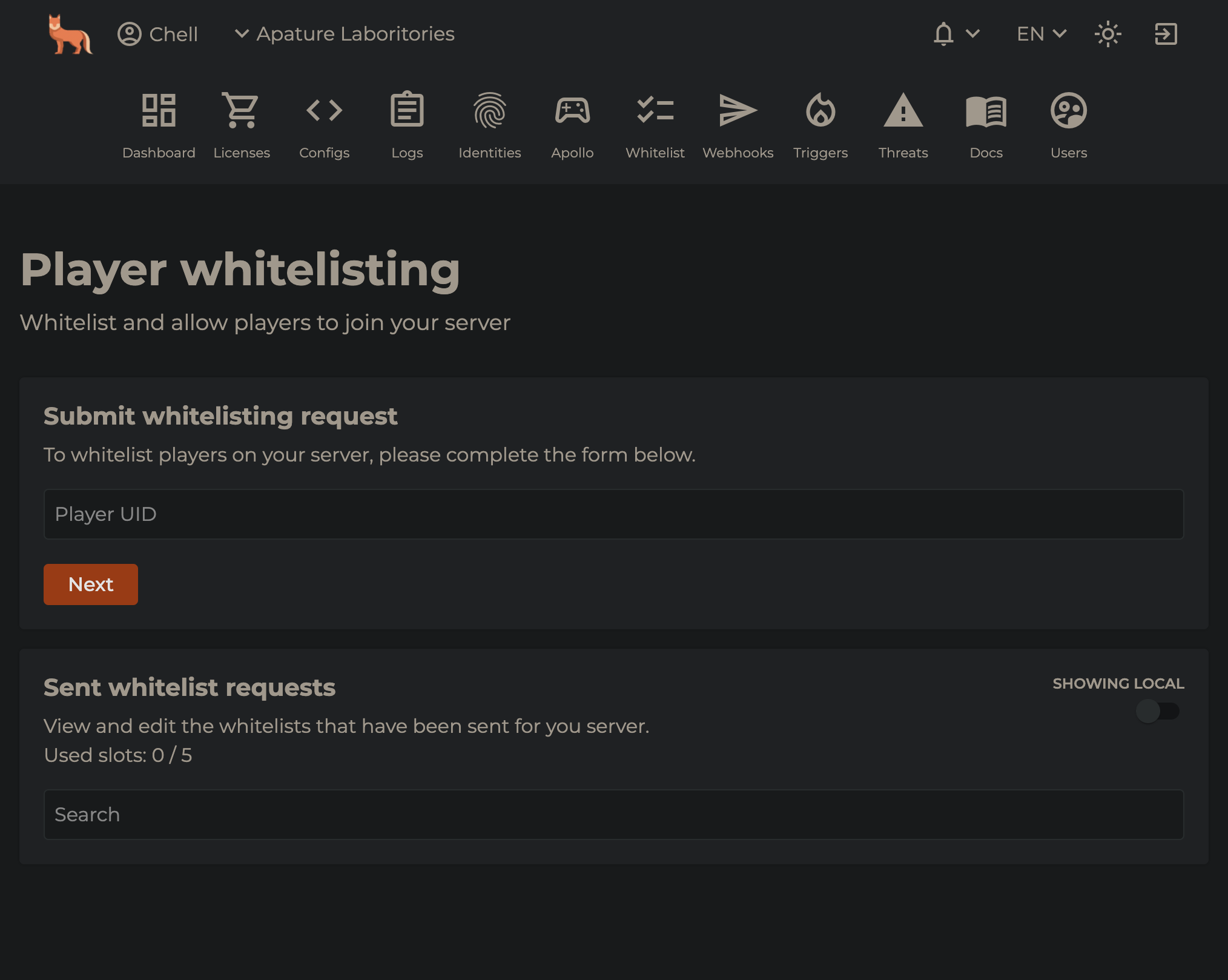The width and height of the screenshot is (1228, 980).
Task: Click the Next button
Action: (91, 584)
